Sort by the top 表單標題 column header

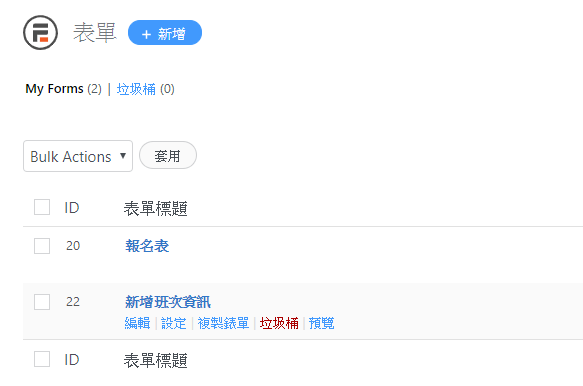coord(155,208)
